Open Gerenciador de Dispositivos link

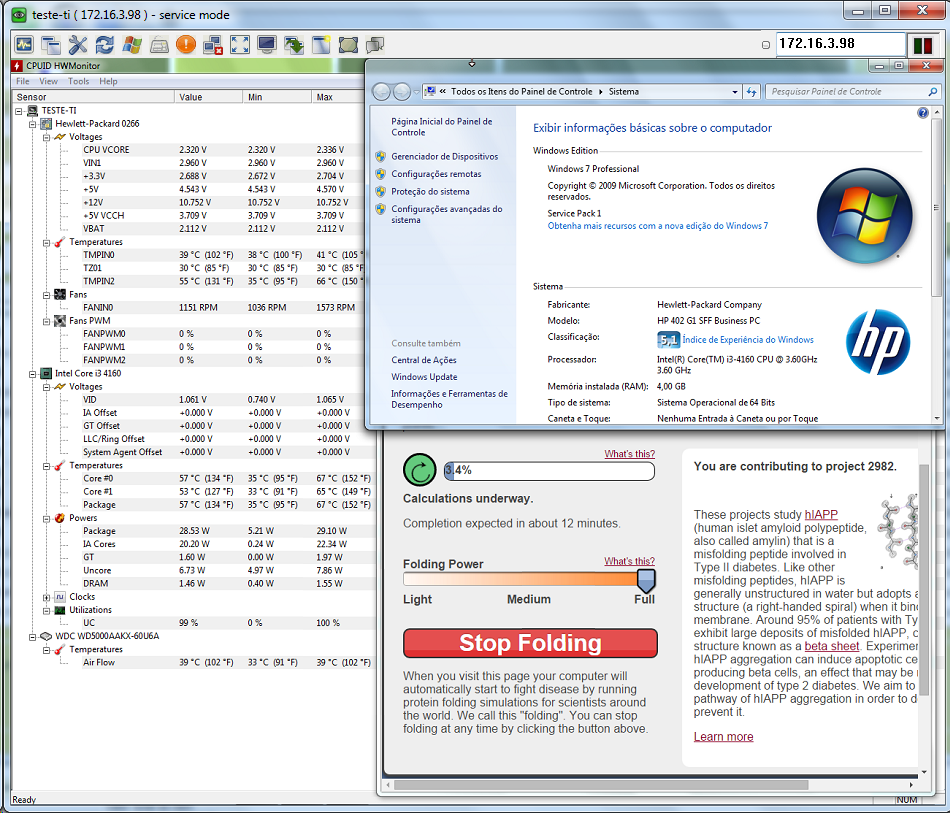444,156
